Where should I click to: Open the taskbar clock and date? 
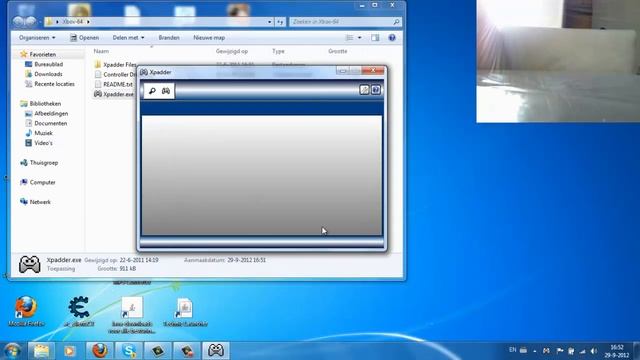[x=617, y=351]
